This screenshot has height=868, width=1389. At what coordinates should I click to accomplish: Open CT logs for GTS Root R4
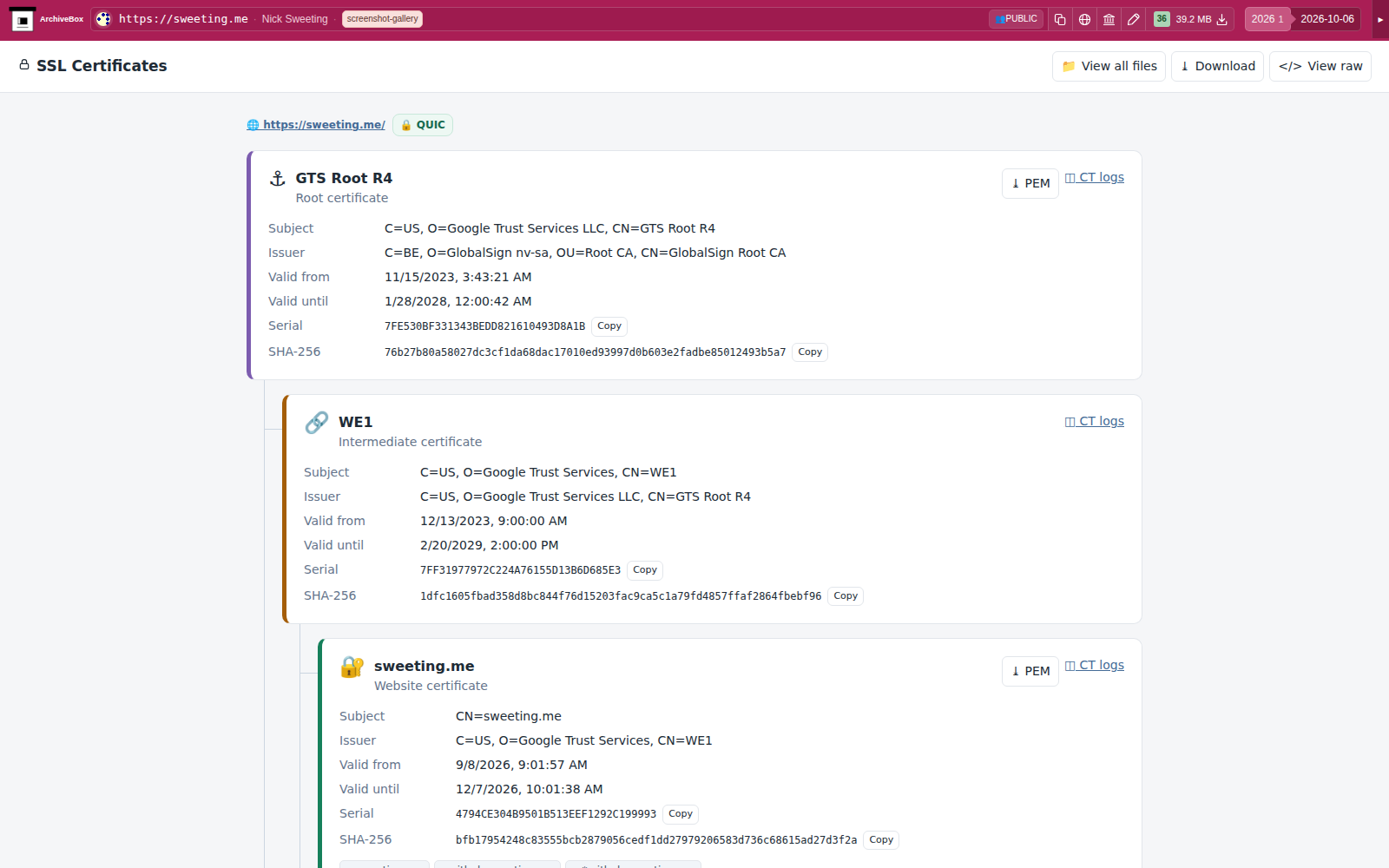click(x=1095, y=177)
